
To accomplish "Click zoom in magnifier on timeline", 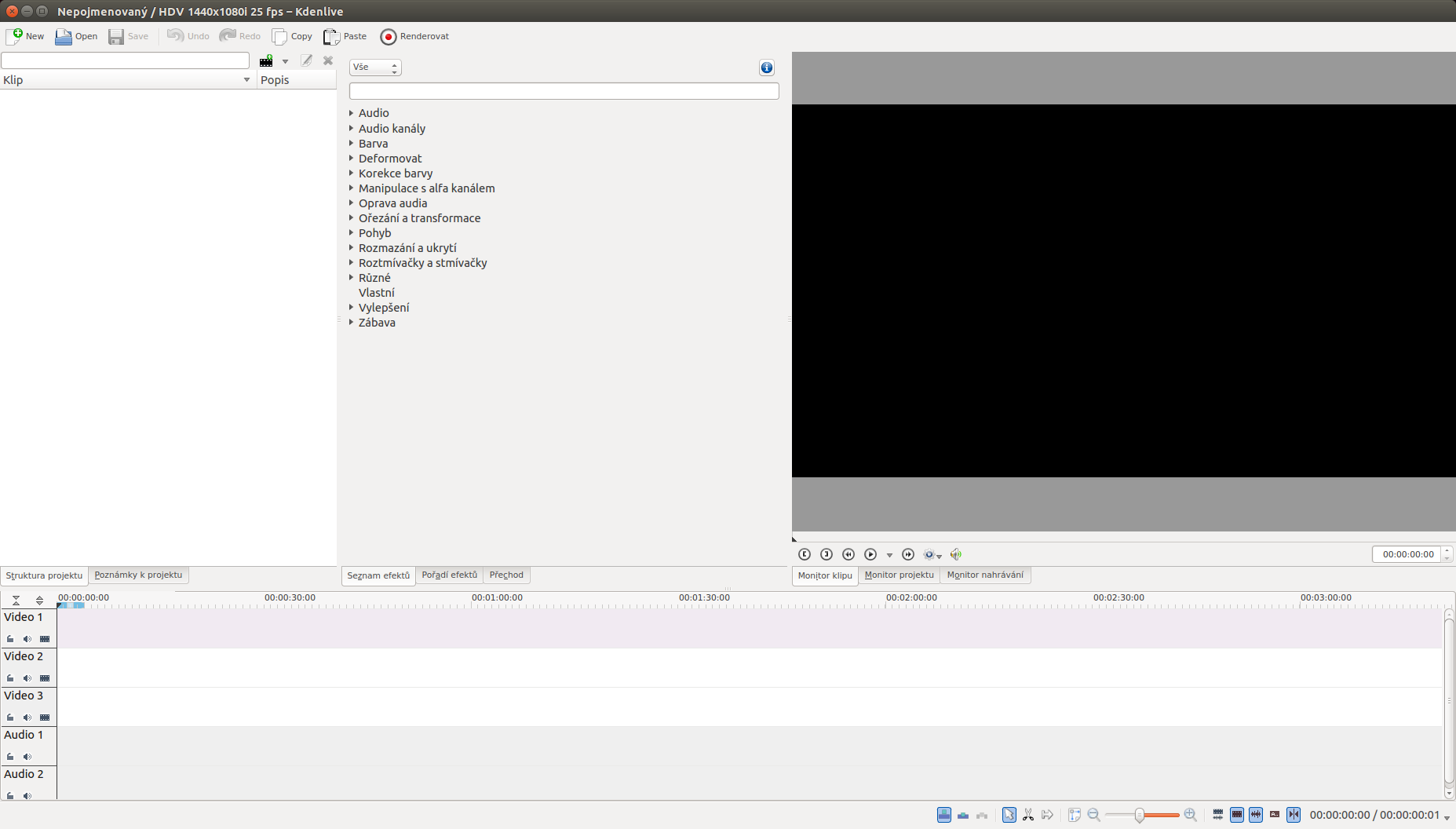I will point(1190,815).
